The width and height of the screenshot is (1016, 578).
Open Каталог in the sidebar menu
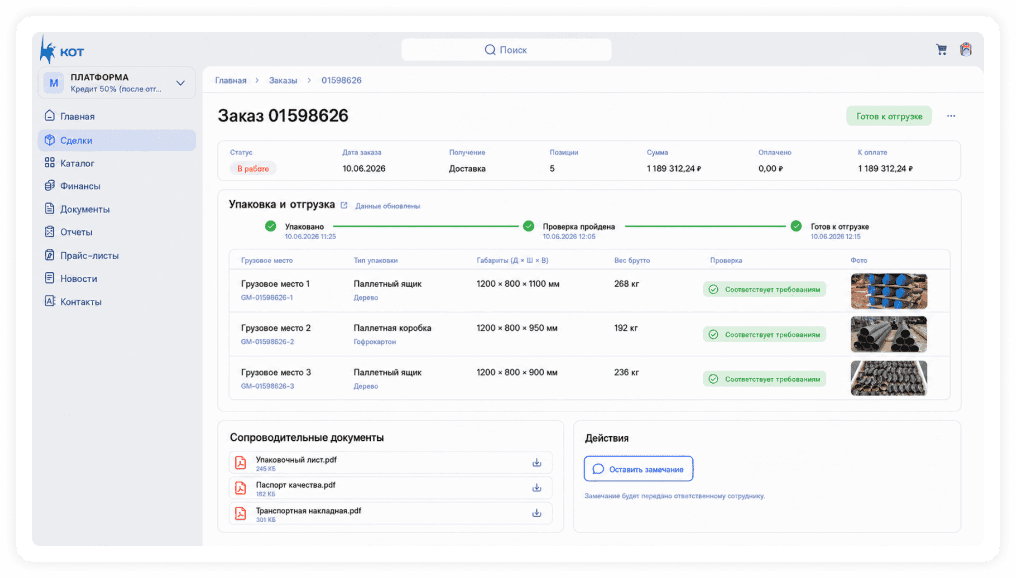click(117, 163)
